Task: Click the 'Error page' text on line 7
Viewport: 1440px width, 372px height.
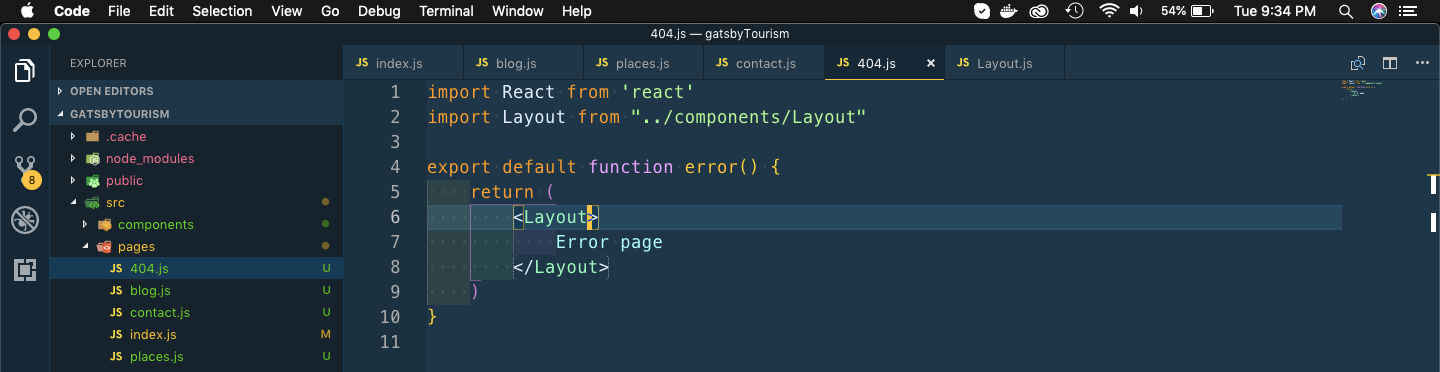Action: pyautogui.click(x=609, y=242)
